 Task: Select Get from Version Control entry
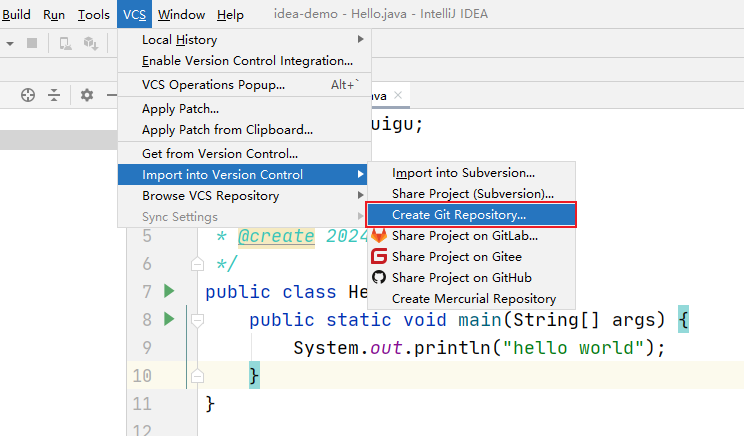coord(220,154)
